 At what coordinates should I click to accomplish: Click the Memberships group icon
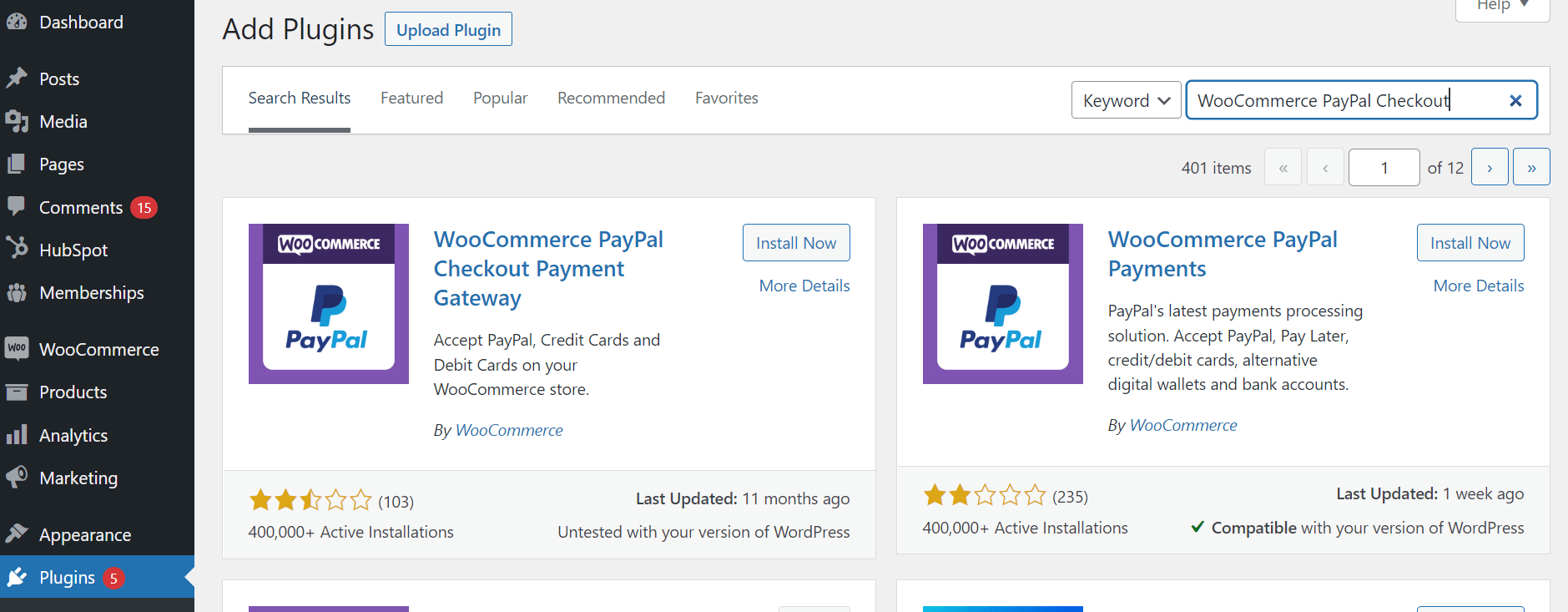tap(17, 292)
